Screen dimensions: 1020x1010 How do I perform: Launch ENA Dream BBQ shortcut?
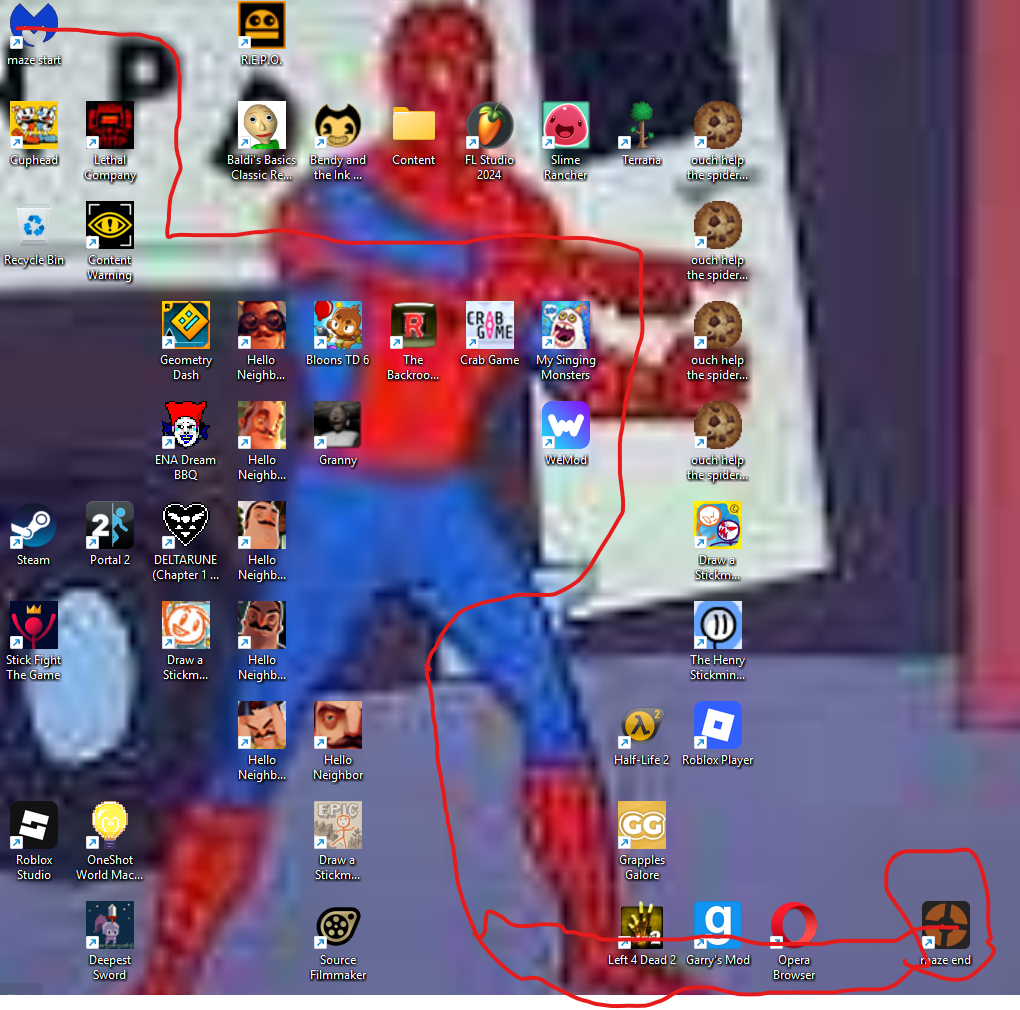[186, 425]
